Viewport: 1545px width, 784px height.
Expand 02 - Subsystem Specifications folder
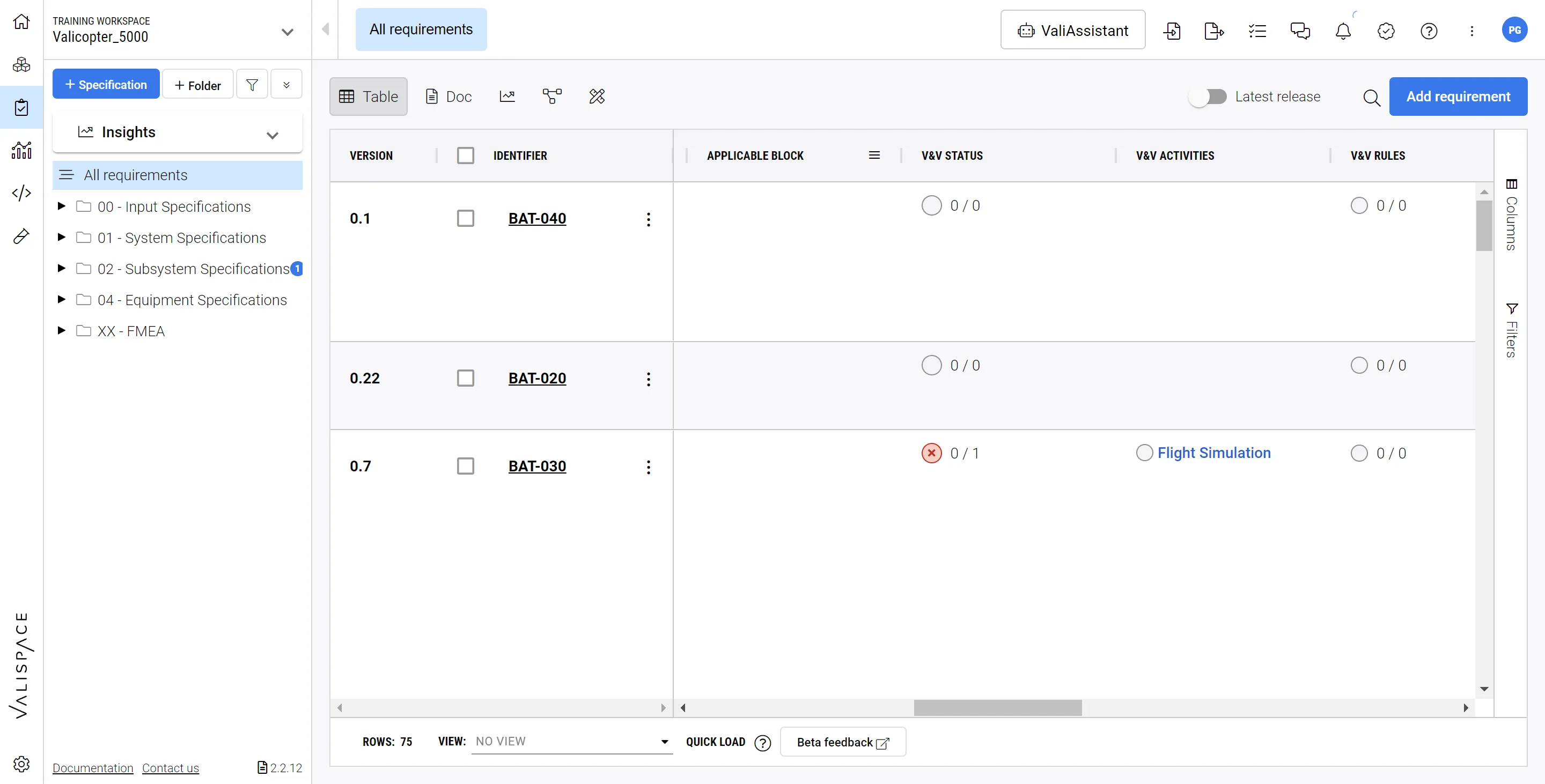tap(61, 269)
